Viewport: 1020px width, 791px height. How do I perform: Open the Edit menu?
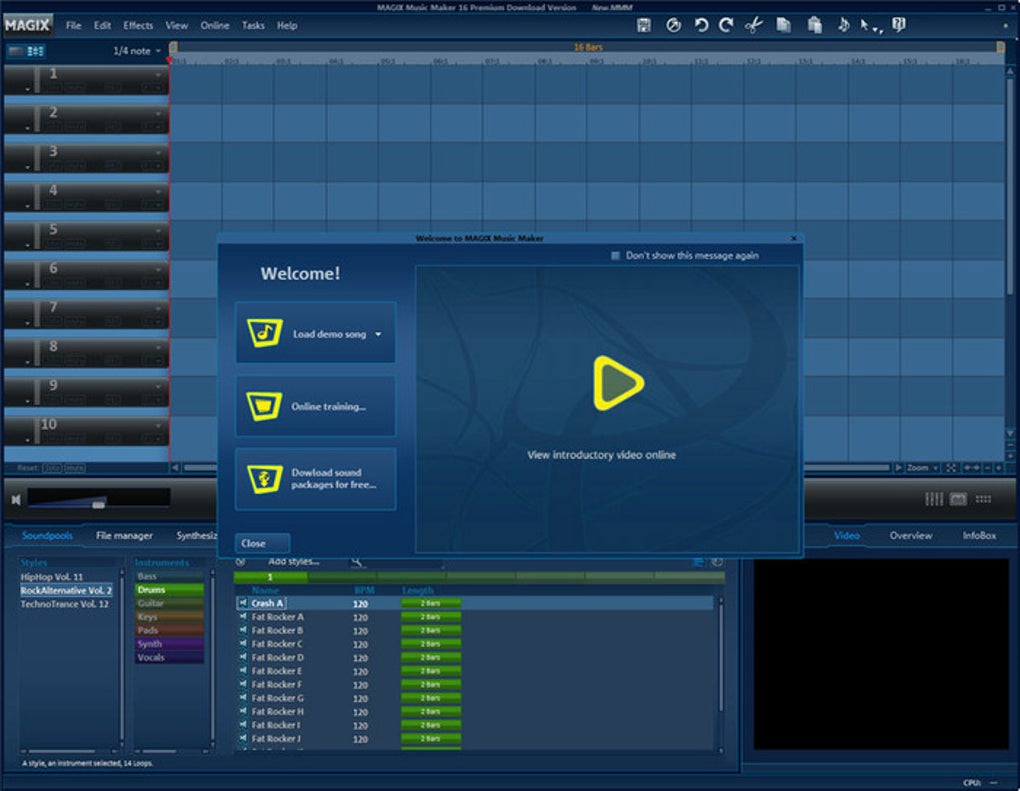coord(102,25)
